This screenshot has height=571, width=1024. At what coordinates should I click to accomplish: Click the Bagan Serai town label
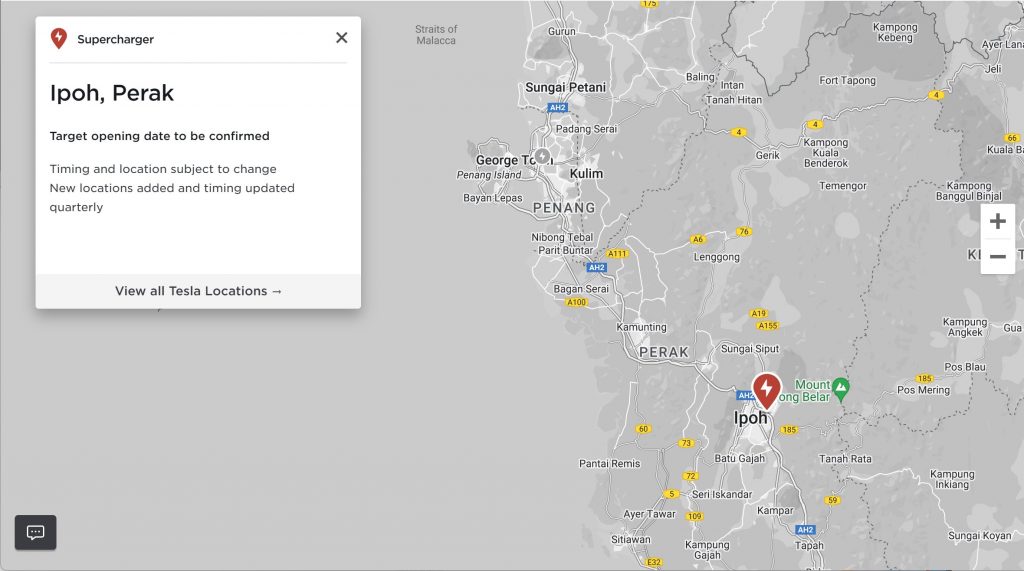tap(581, 289)
